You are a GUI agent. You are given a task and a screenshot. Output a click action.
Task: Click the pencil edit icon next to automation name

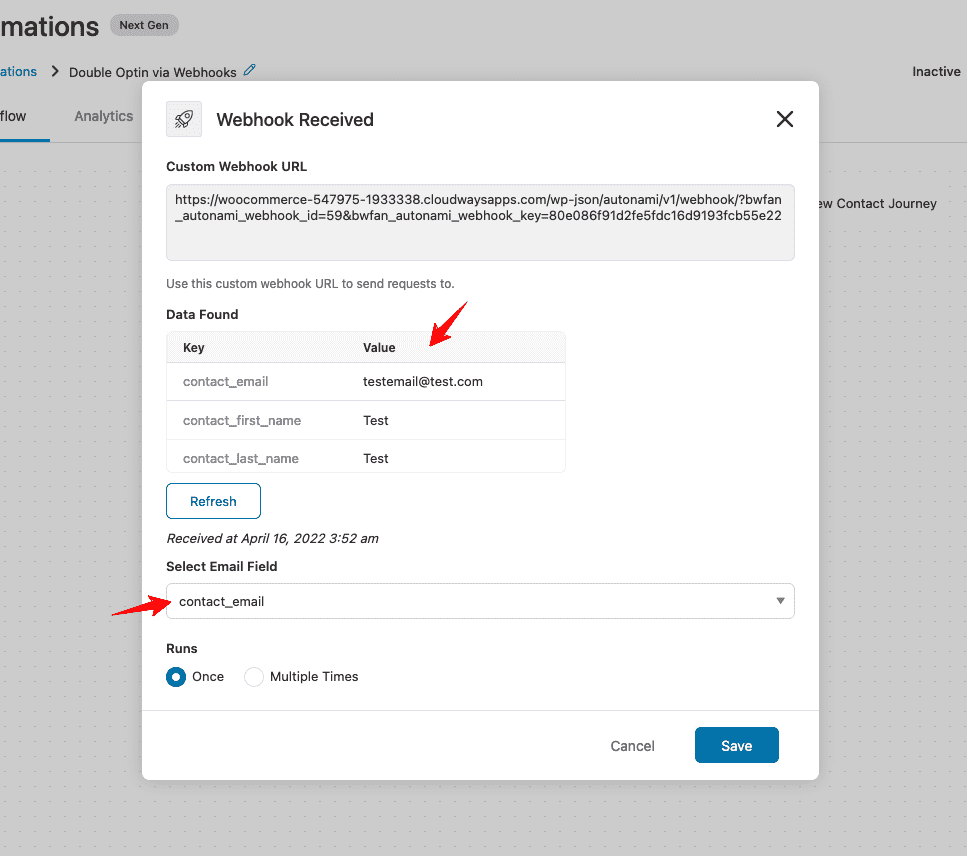249,70
